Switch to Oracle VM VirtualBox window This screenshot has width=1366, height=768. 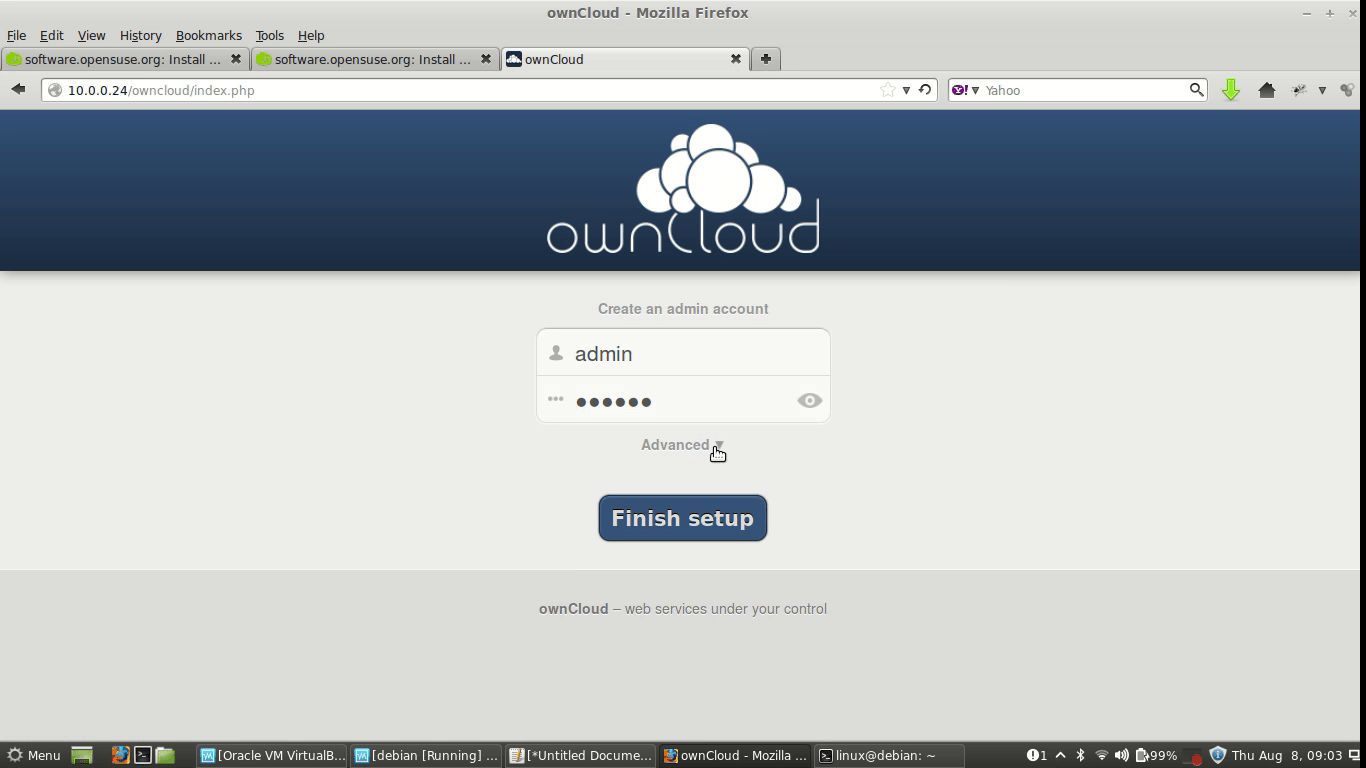[272, 755]
